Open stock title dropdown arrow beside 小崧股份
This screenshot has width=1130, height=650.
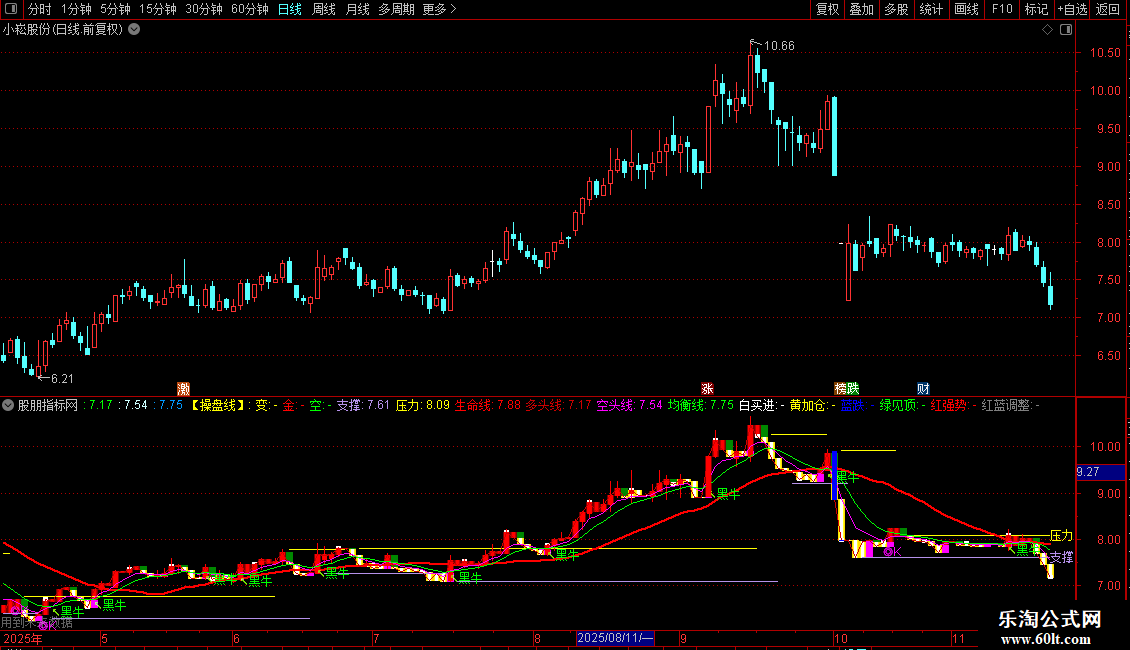(x=134, y=30)
